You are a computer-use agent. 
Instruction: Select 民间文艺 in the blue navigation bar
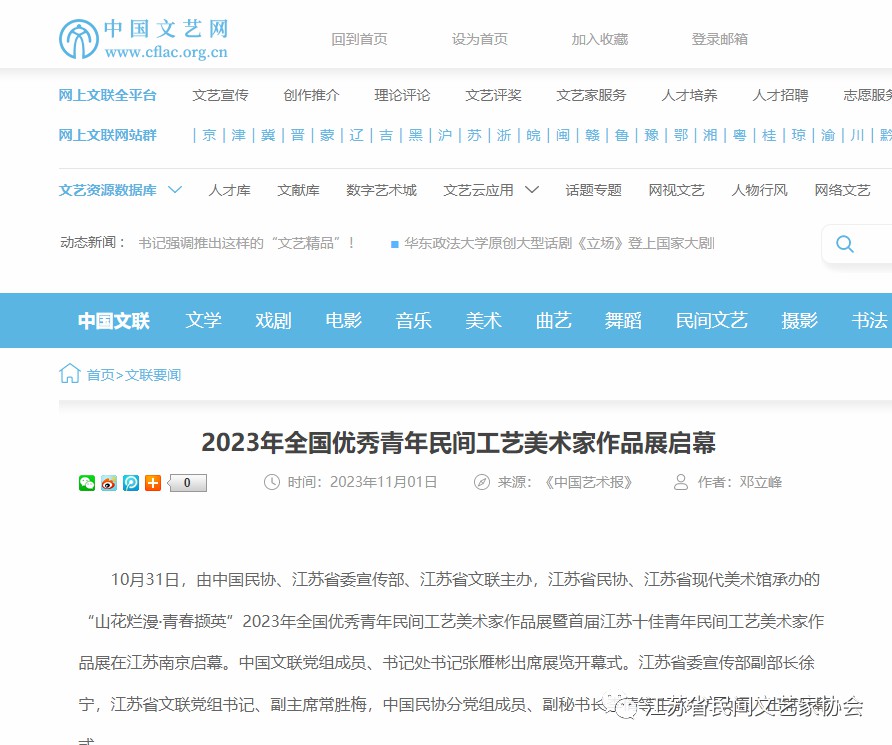[x=711, y=320]
